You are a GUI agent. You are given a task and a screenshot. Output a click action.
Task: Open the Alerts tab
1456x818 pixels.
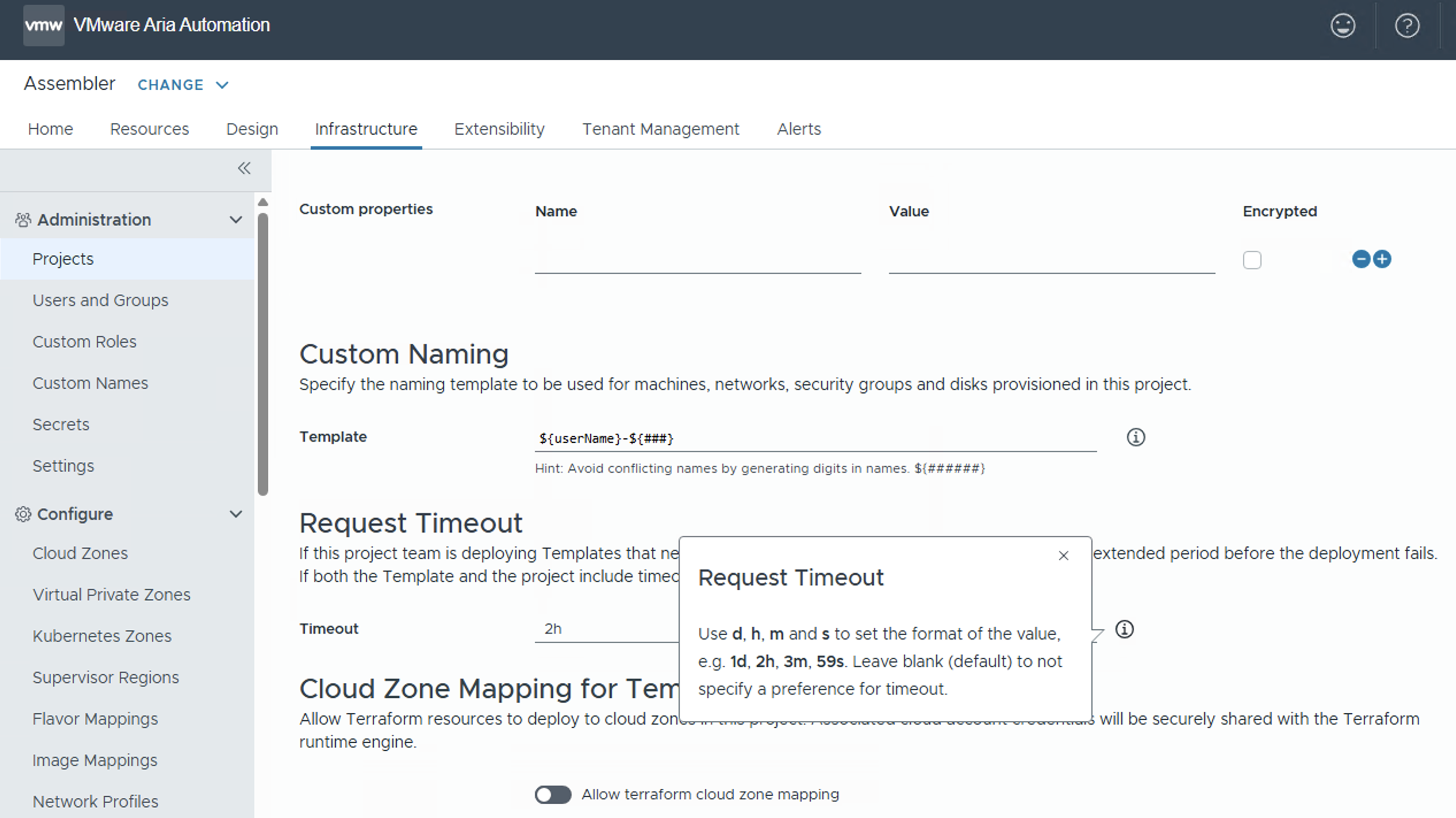(x=799, y=129)
